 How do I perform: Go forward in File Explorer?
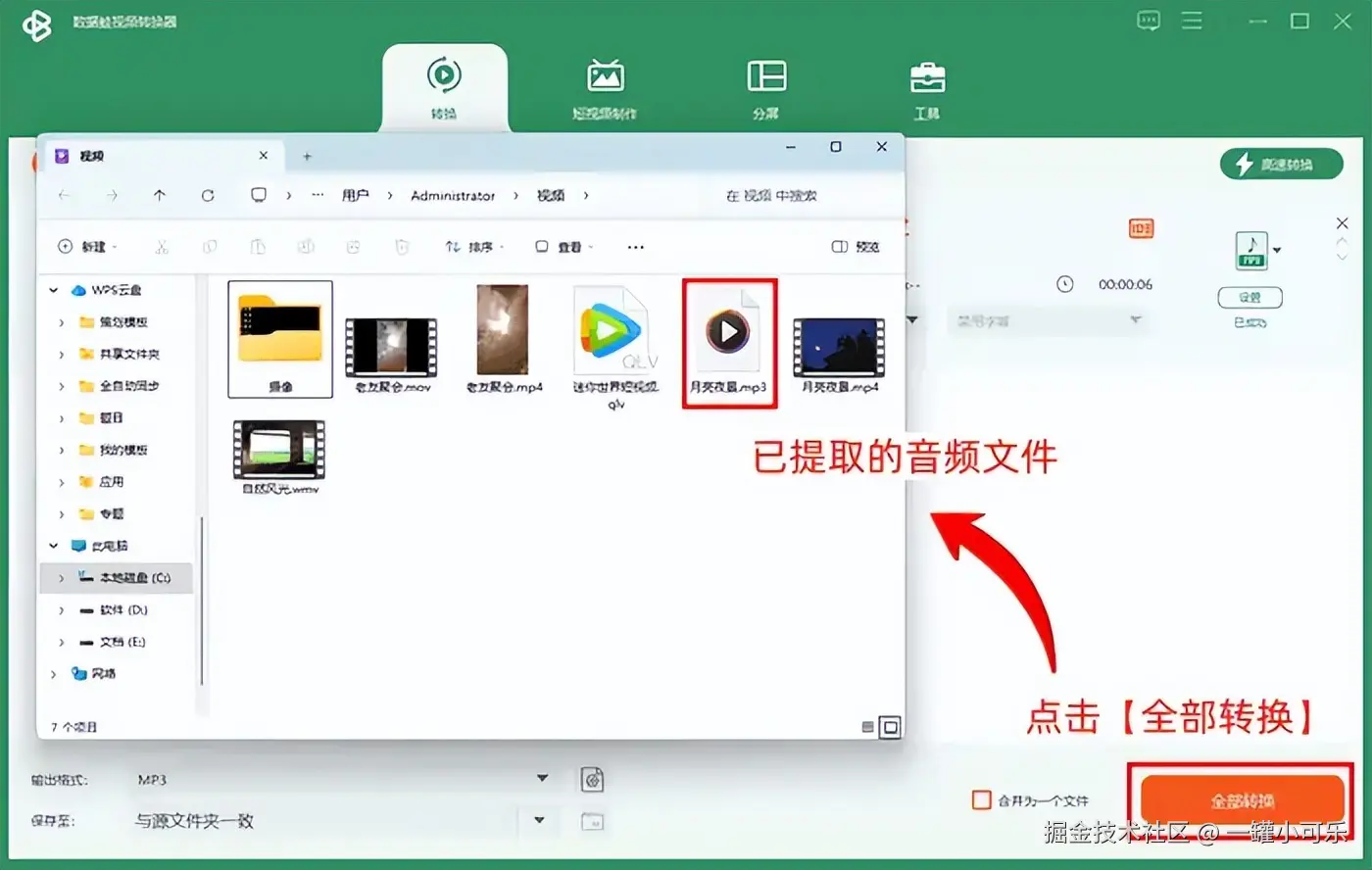112,195
